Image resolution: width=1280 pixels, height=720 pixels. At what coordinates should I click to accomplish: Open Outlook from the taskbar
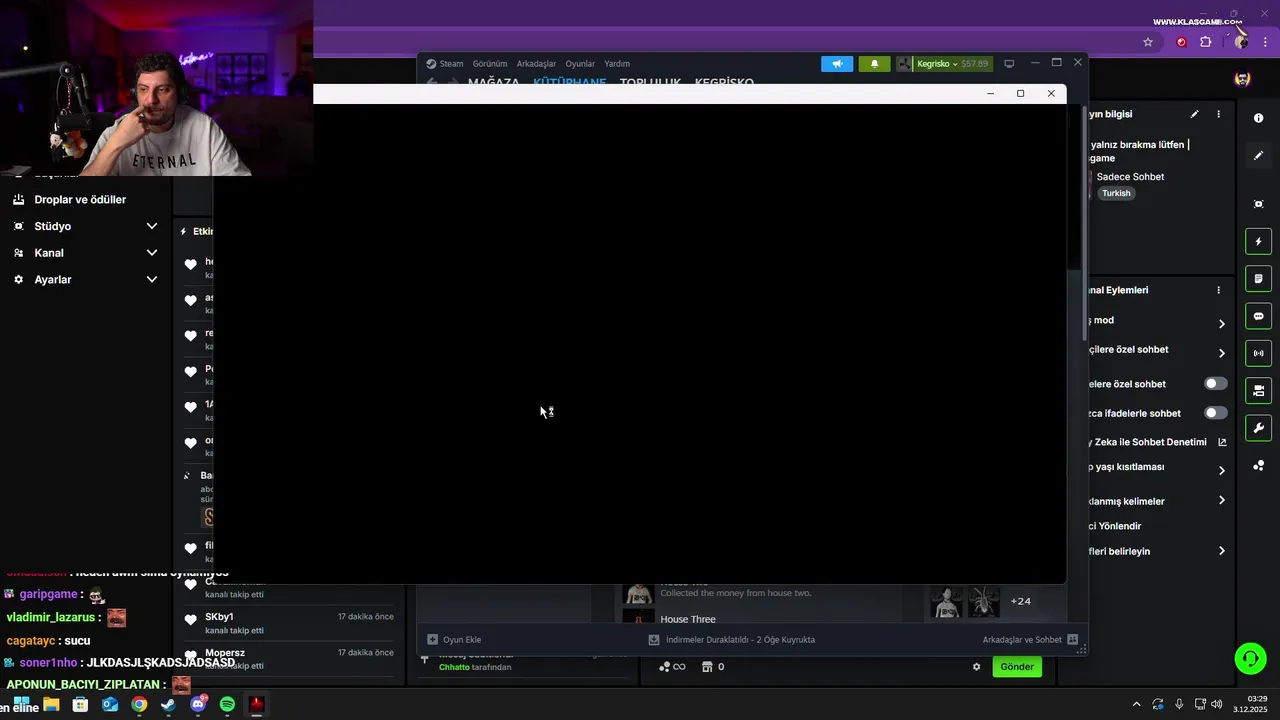(110, 704)
